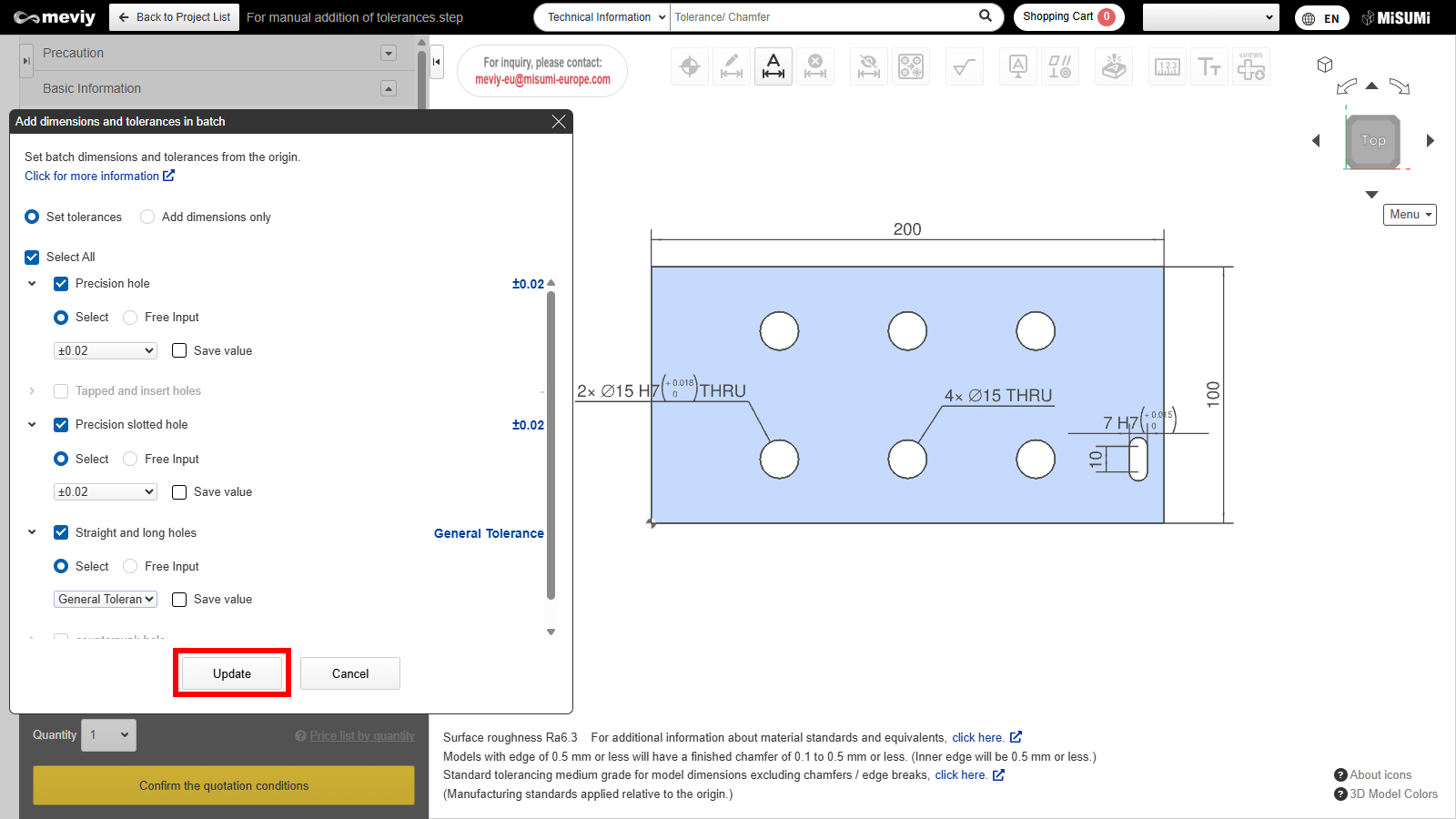
Task: Click the edit dimension pencil icon
Action: (732, 66)
